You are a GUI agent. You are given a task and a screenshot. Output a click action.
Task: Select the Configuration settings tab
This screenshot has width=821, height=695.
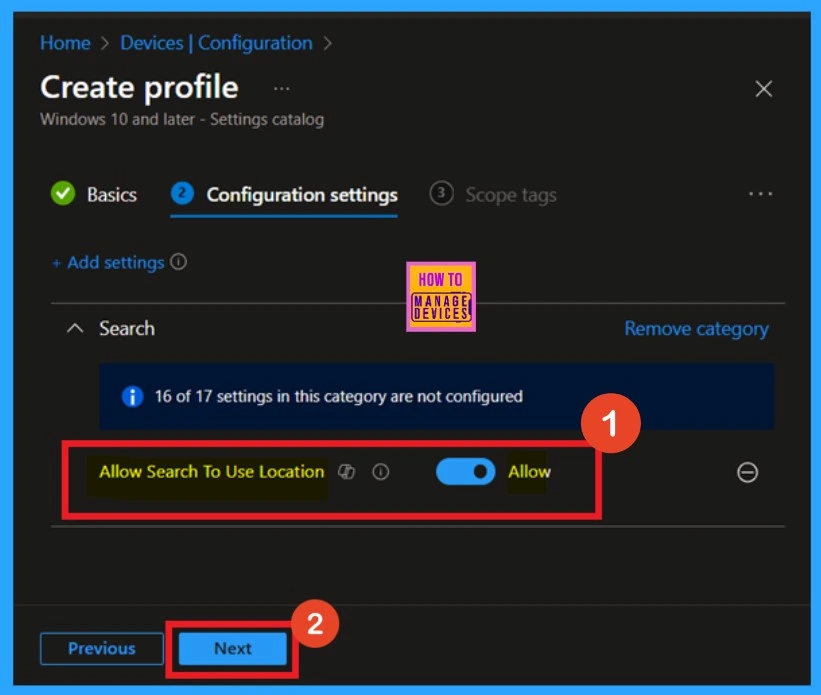pos(284,195)
